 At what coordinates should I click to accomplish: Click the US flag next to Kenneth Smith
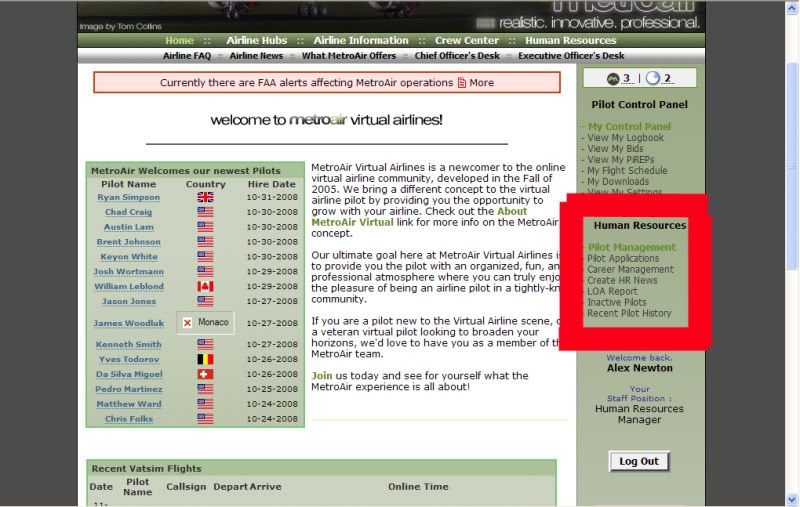(x=205, y=345)
